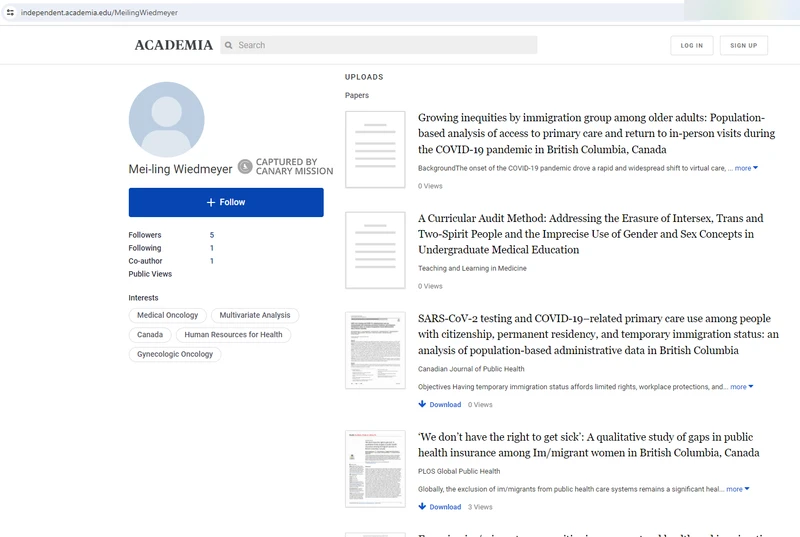Select the Canada interest tag
The height and width of the screenshot is (537, 800).
point(150,335)
